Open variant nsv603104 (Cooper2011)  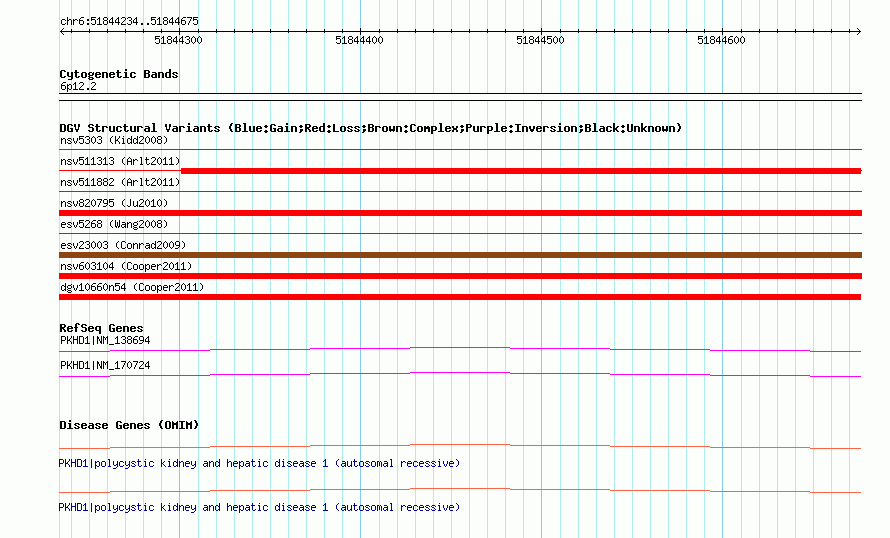click(x=126, y=266)
